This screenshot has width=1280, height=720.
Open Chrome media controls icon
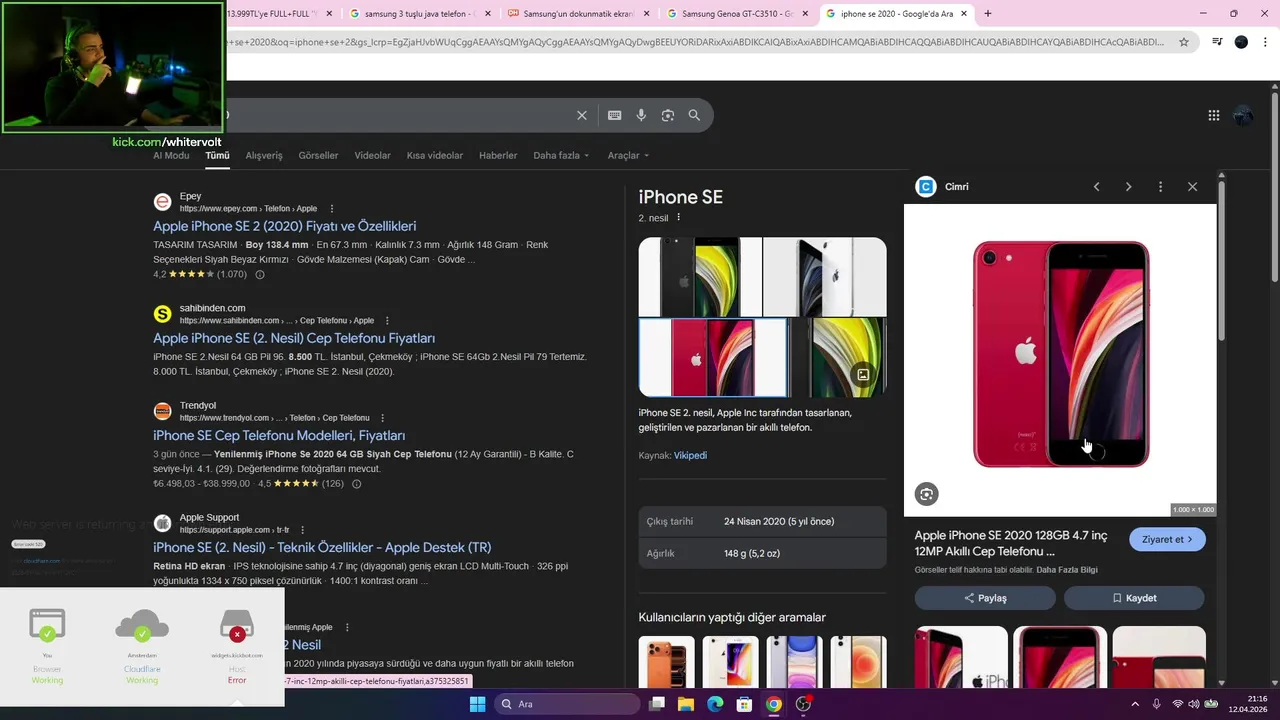coord(1217,42)
